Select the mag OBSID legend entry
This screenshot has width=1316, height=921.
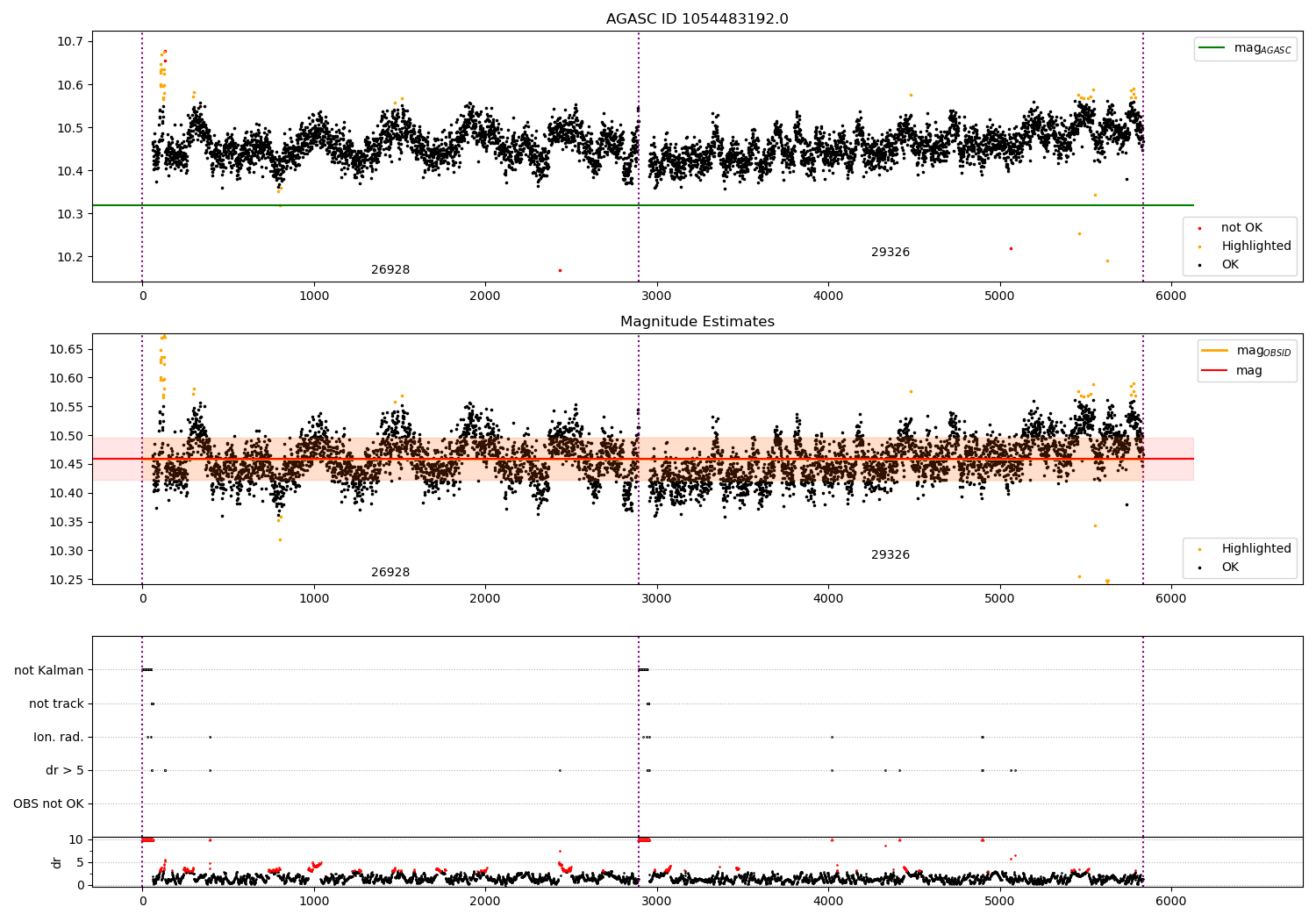(1247, 351)
